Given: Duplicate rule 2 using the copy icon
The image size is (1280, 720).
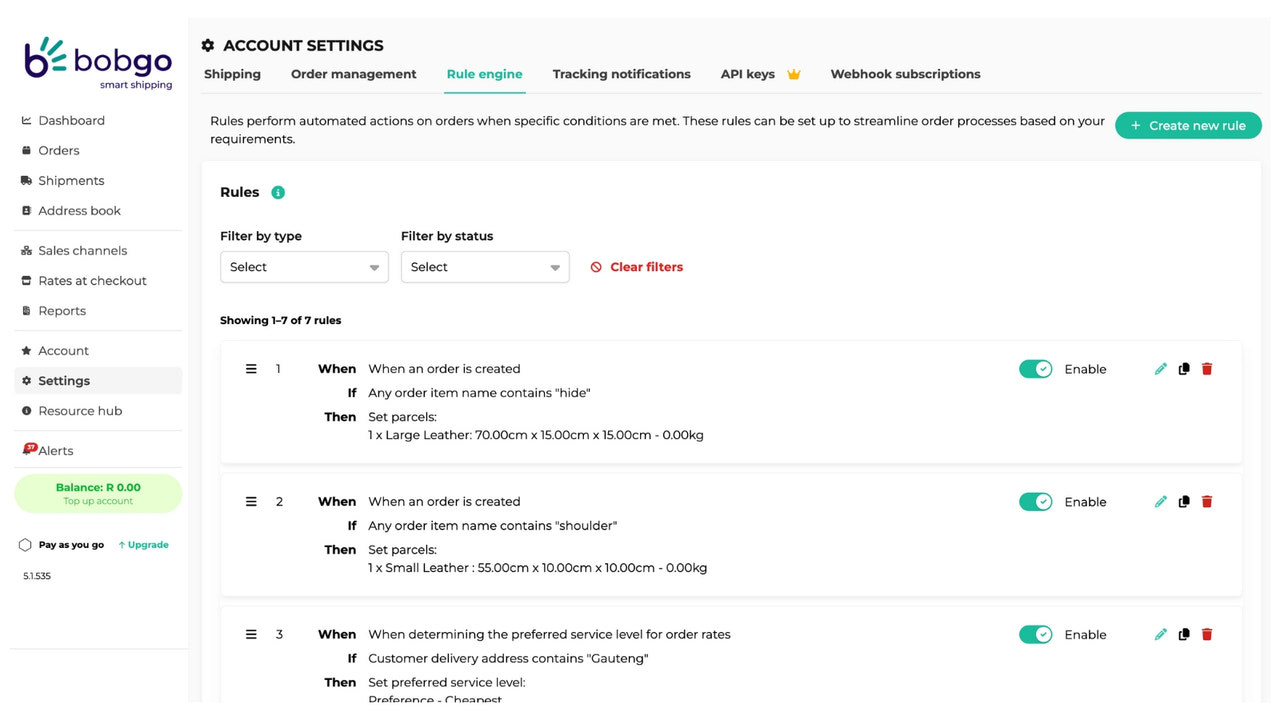Looking at the screenshot, I should point(1183,501).
